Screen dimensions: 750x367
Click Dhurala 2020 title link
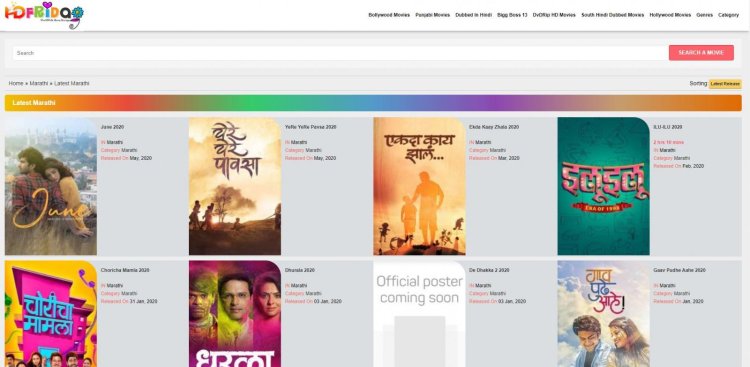pyautogui.click(x=300, y=270)
